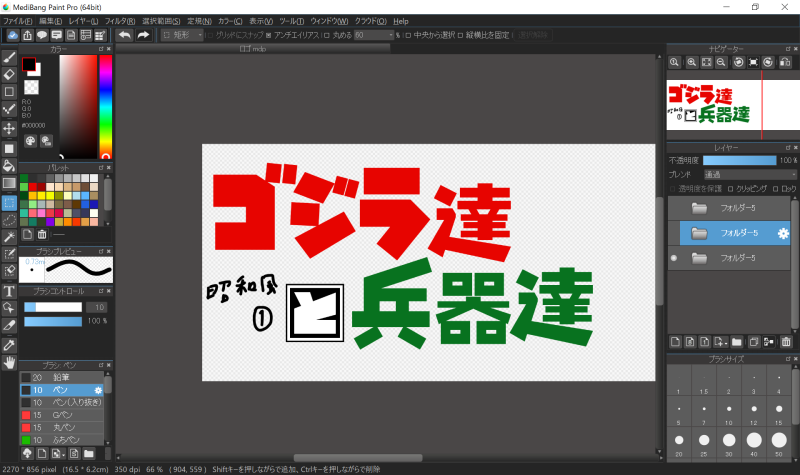Select the Eraser tool
800x475 pixels.
(9, 74)
